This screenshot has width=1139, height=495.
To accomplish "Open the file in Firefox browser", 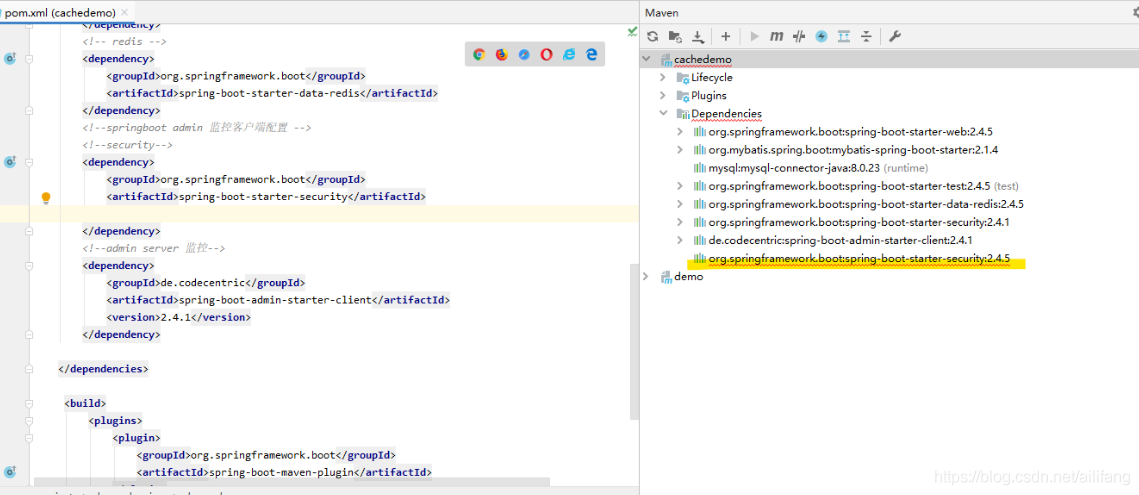I will [x=501, y=54].
